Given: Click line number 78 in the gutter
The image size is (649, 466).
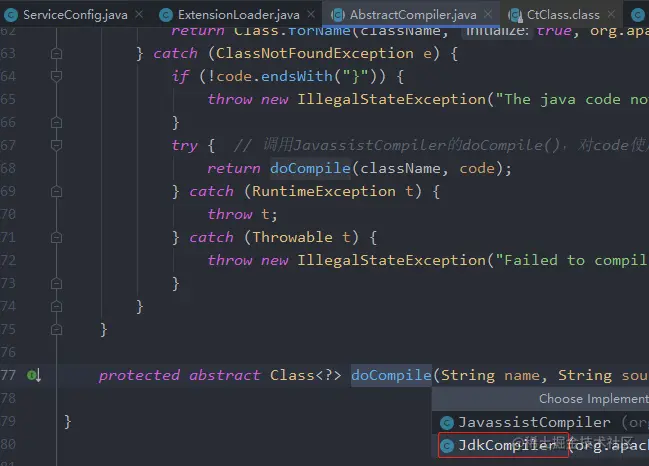Looking at the screenshot, I should point(8,399).
